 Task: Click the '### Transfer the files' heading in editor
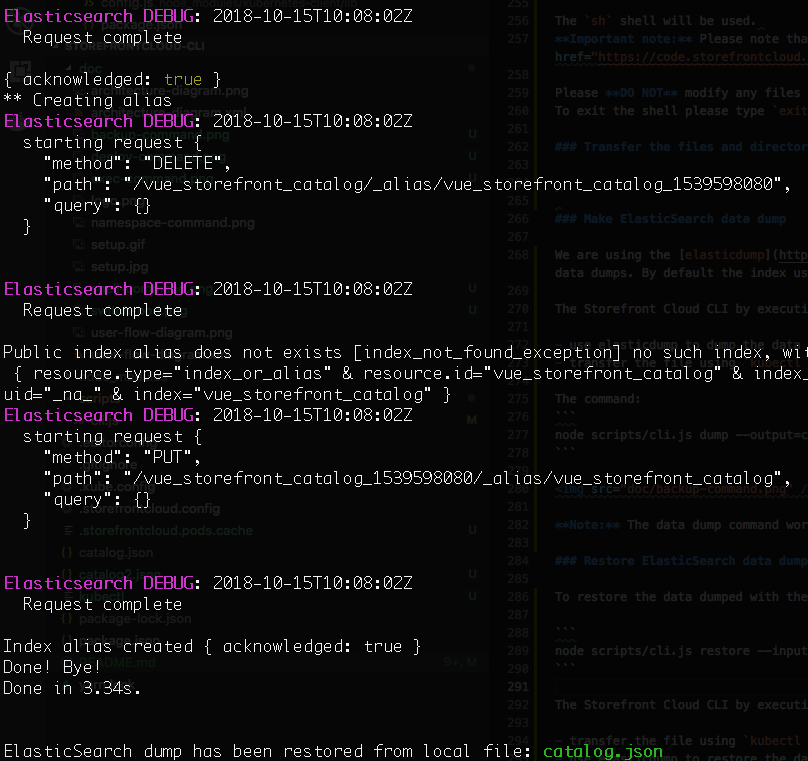click(681, 147)
